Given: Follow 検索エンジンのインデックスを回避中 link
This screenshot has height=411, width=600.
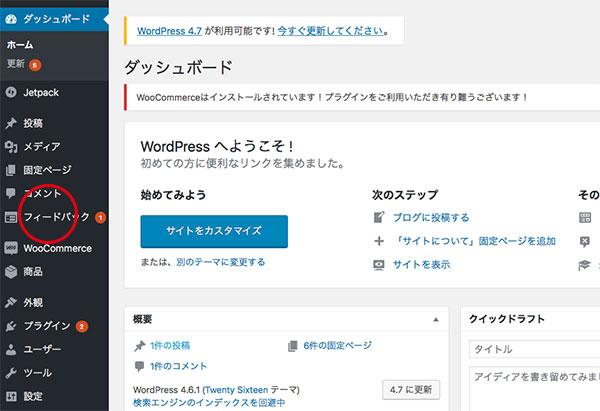Looking at the screenshot, I should 209,403.
